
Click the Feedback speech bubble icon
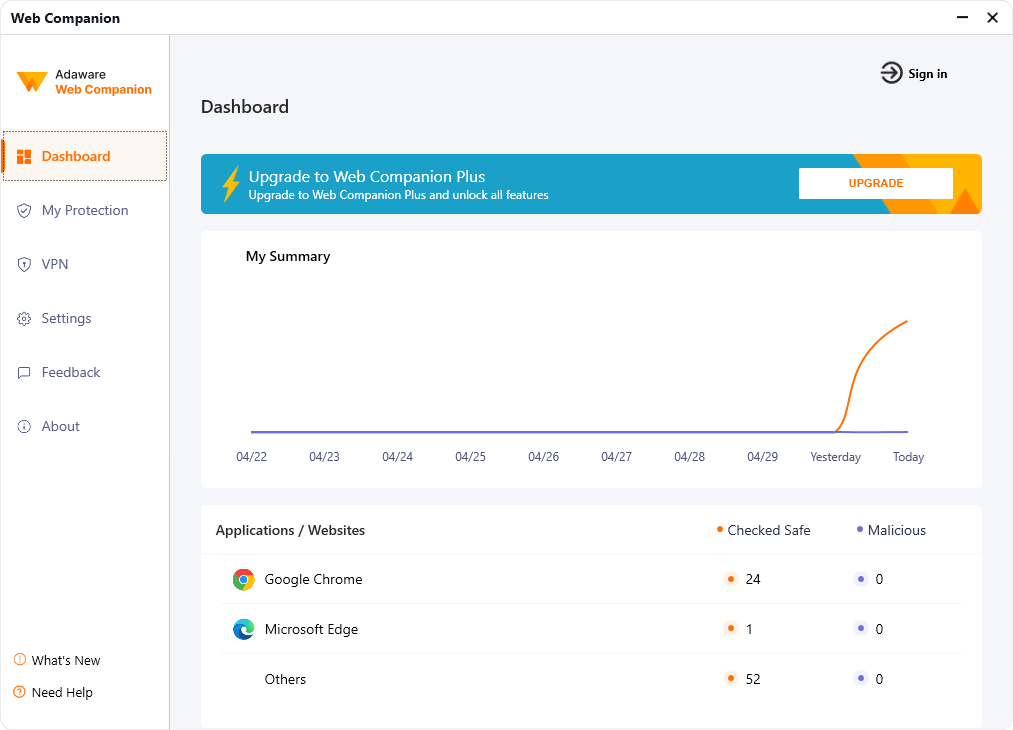24,372
